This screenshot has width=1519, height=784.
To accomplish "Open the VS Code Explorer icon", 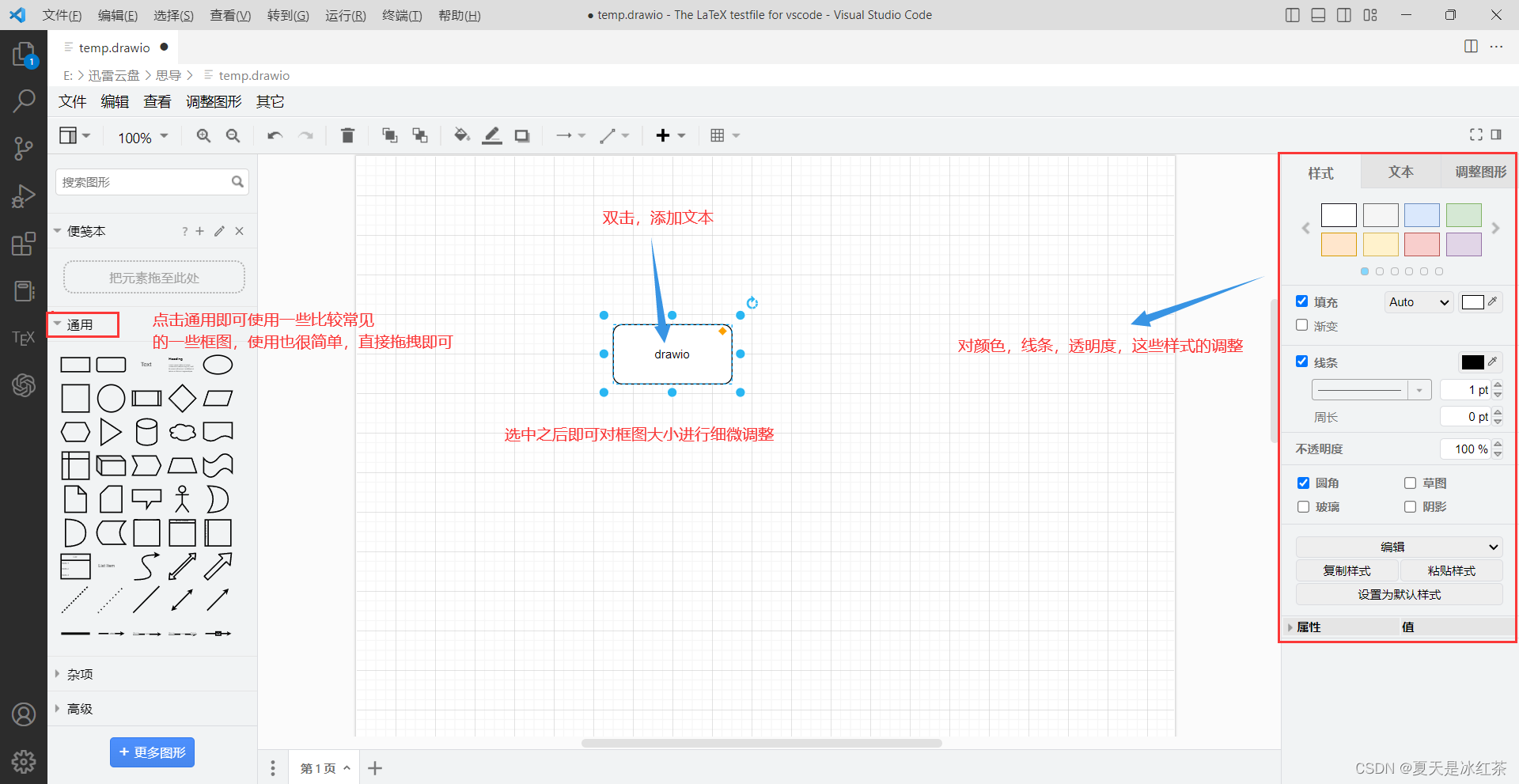I will tap(24, 55).
